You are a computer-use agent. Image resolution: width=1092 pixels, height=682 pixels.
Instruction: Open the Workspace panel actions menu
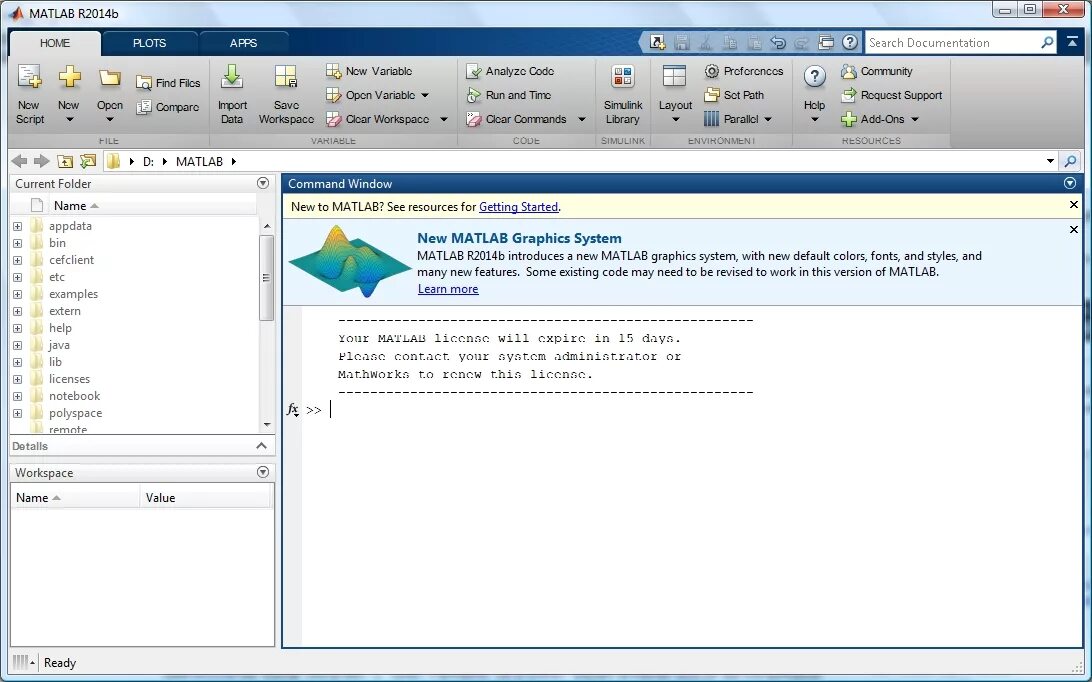[x=263, y=472]
